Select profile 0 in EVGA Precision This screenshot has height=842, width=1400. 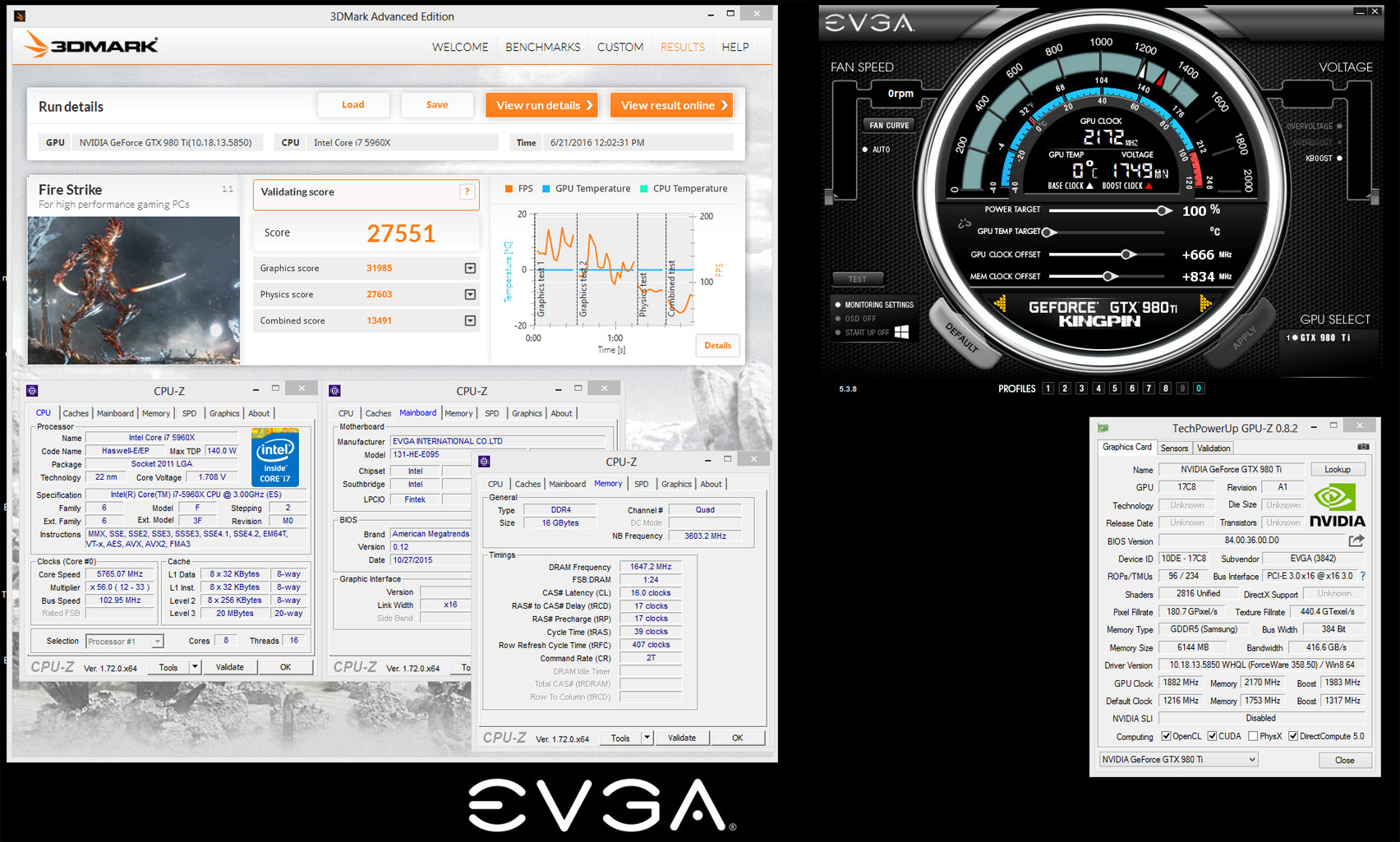[1199, 389]
